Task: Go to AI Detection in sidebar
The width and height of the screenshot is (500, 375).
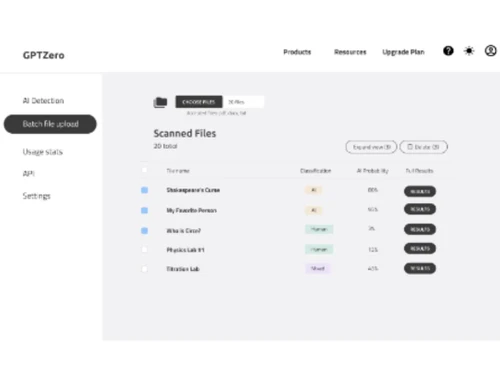Action: [x=43, y=101]
